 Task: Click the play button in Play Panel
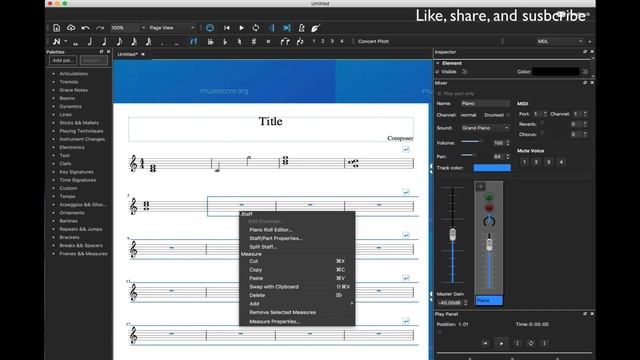[502, 343]
